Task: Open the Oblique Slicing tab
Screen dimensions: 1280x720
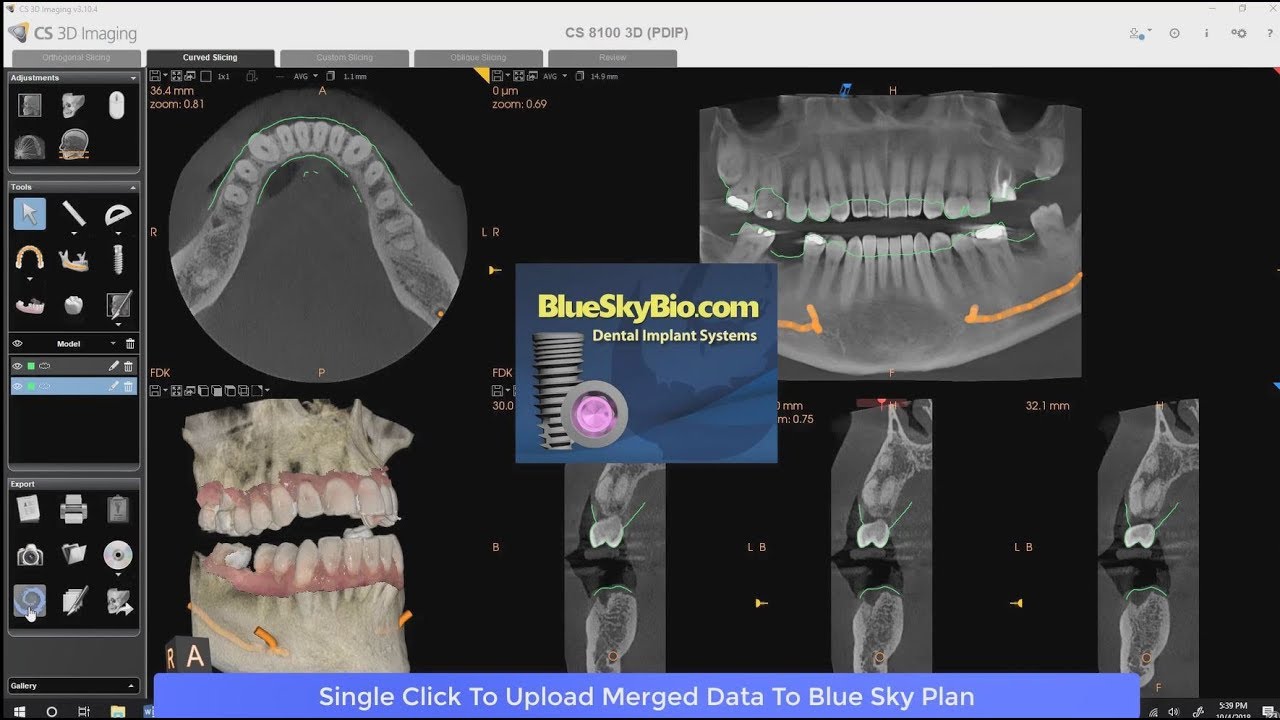Action: coord(478,58)
